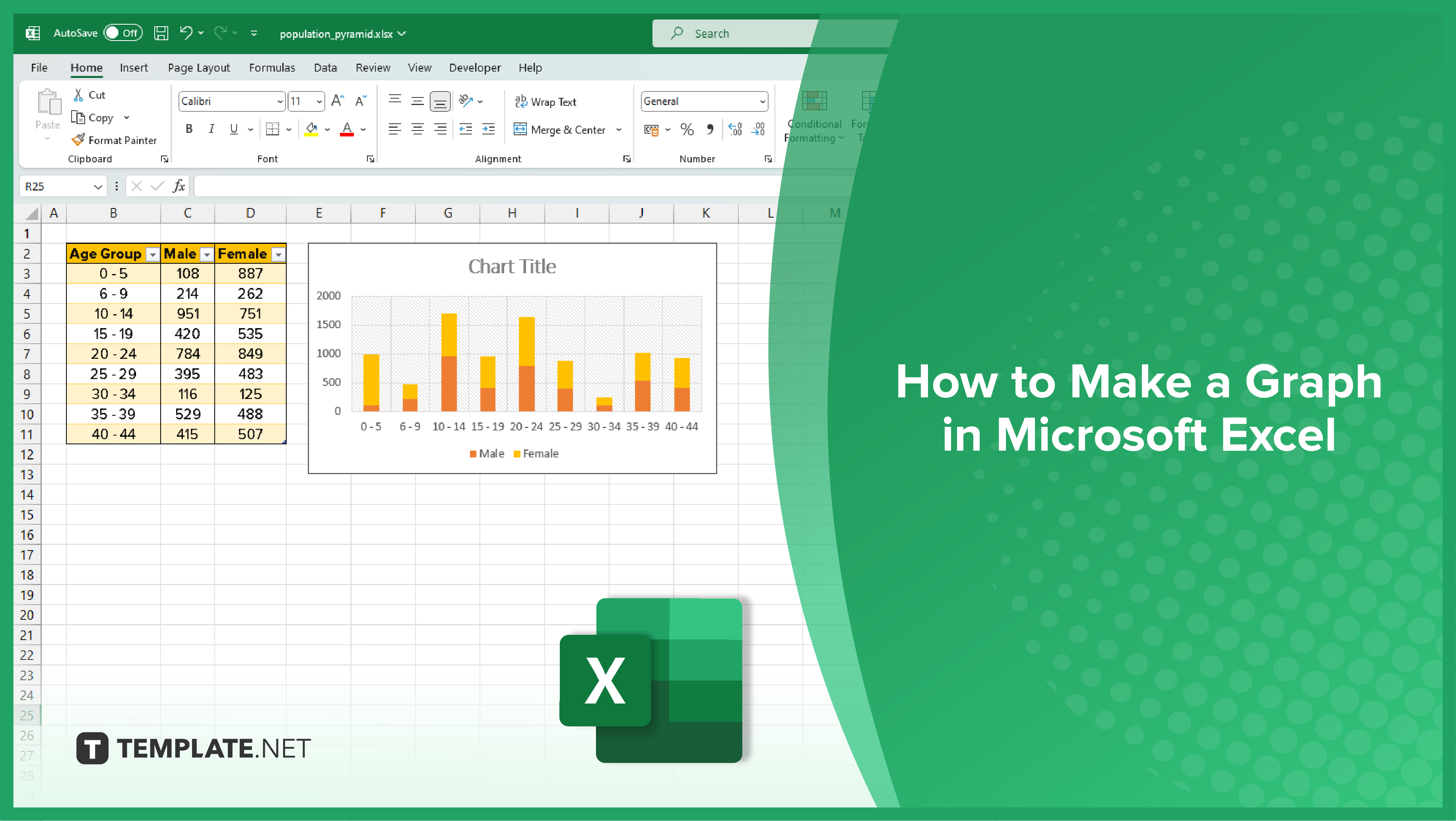Click the Copy icon

[78, 118]
